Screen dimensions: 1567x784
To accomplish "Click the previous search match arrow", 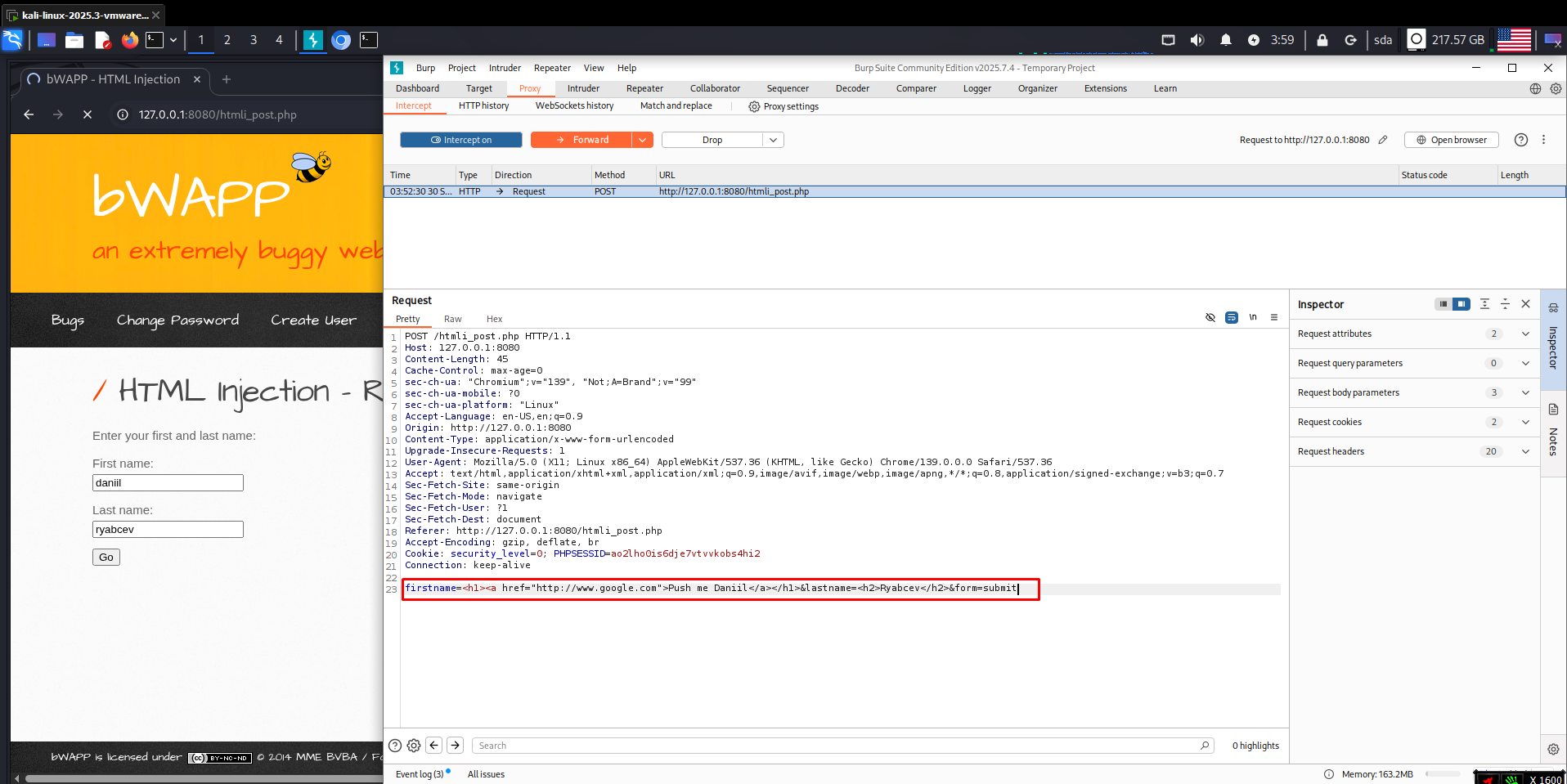I will click(x=434, y=746).
